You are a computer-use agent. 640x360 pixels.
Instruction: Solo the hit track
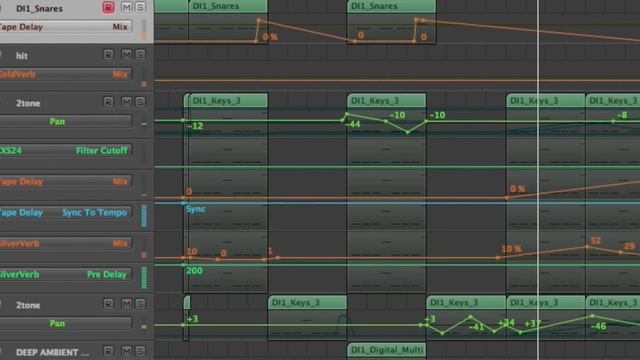(140, 55)
